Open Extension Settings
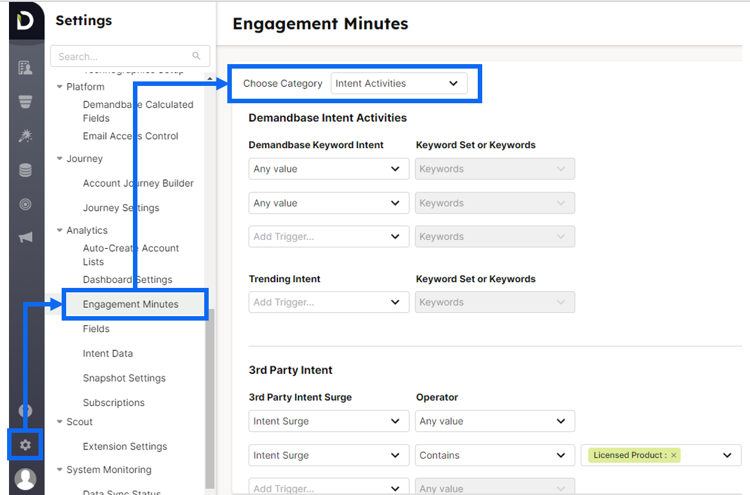The image size is (750, 495). [x=124, y=446]
